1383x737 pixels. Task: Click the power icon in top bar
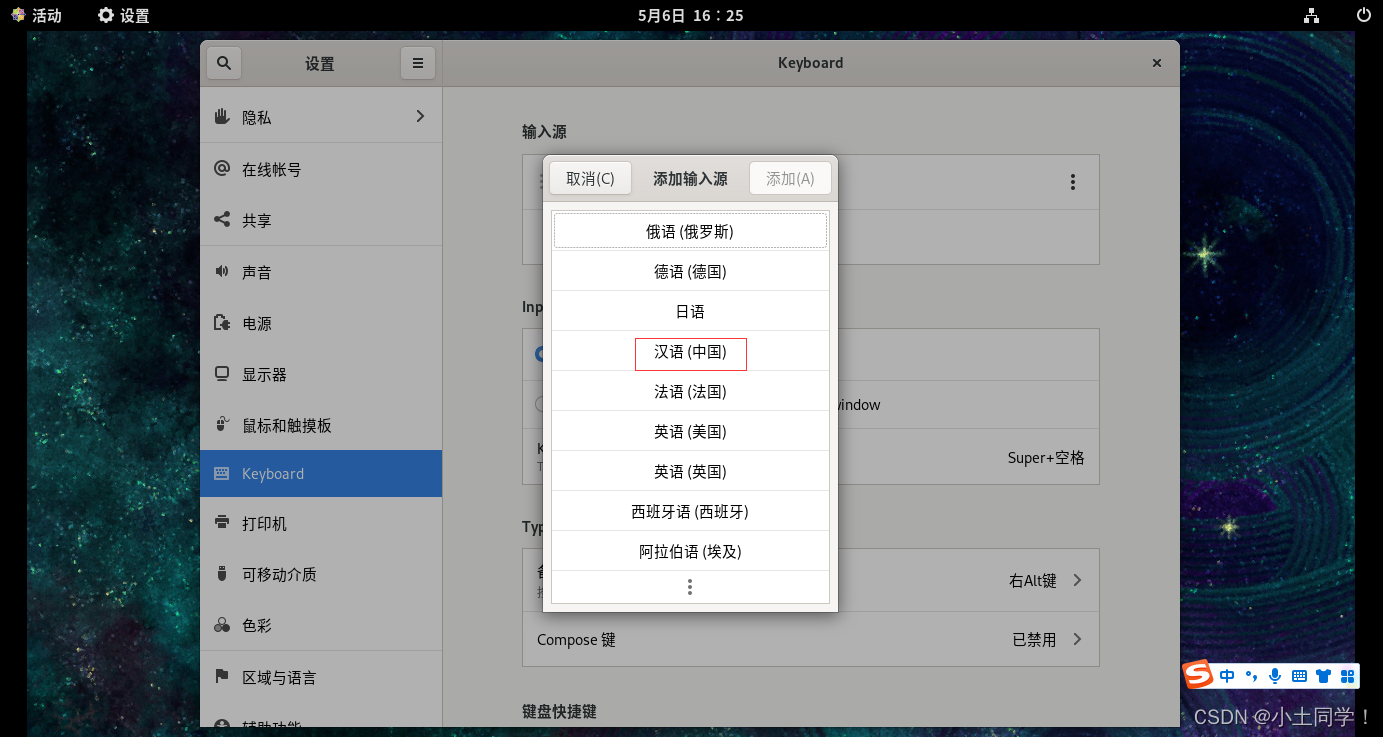tap(1363, 15)
